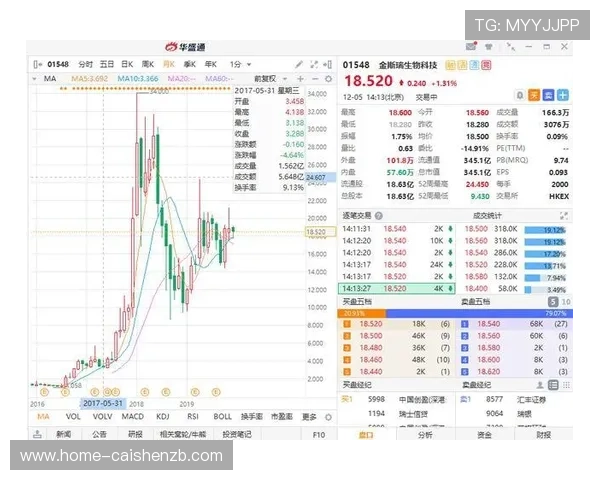
Task: Open the 更多 more indicators menu
Action: point(309,417)
